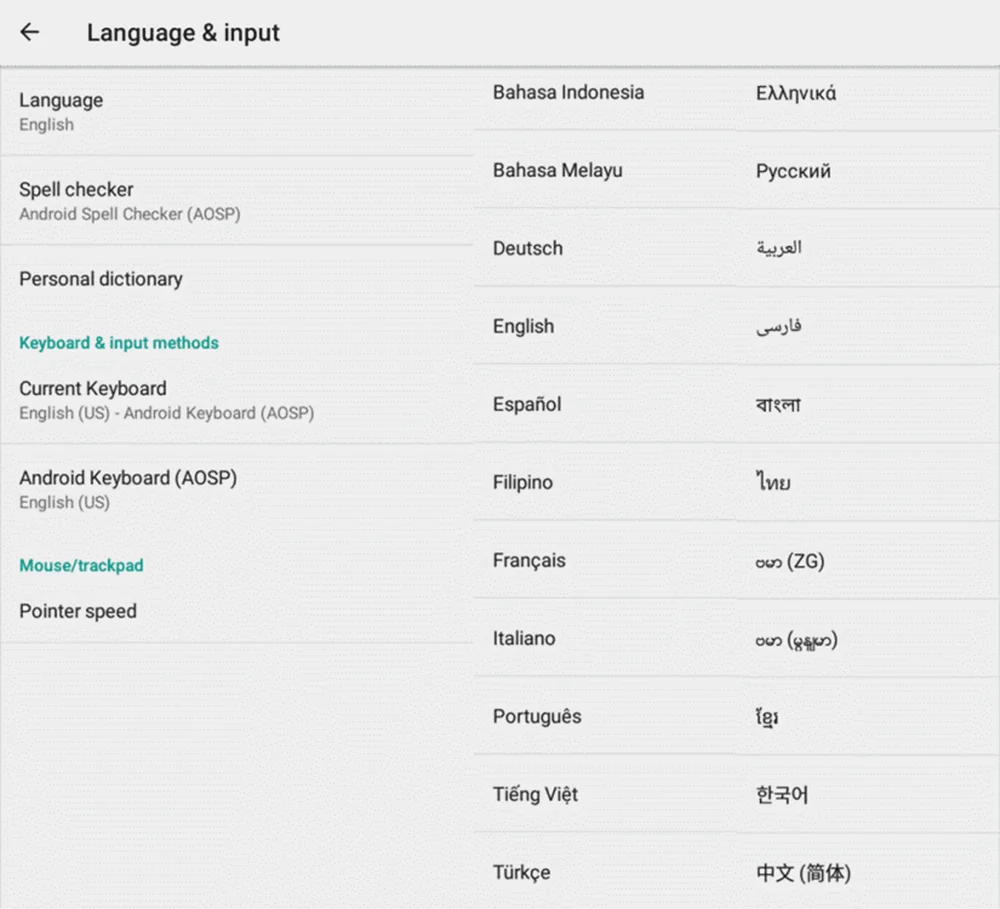The width and height of the screenshot is (1000, 909).
Task: Choose Tiếng Việt language
Action: point(535,794)
